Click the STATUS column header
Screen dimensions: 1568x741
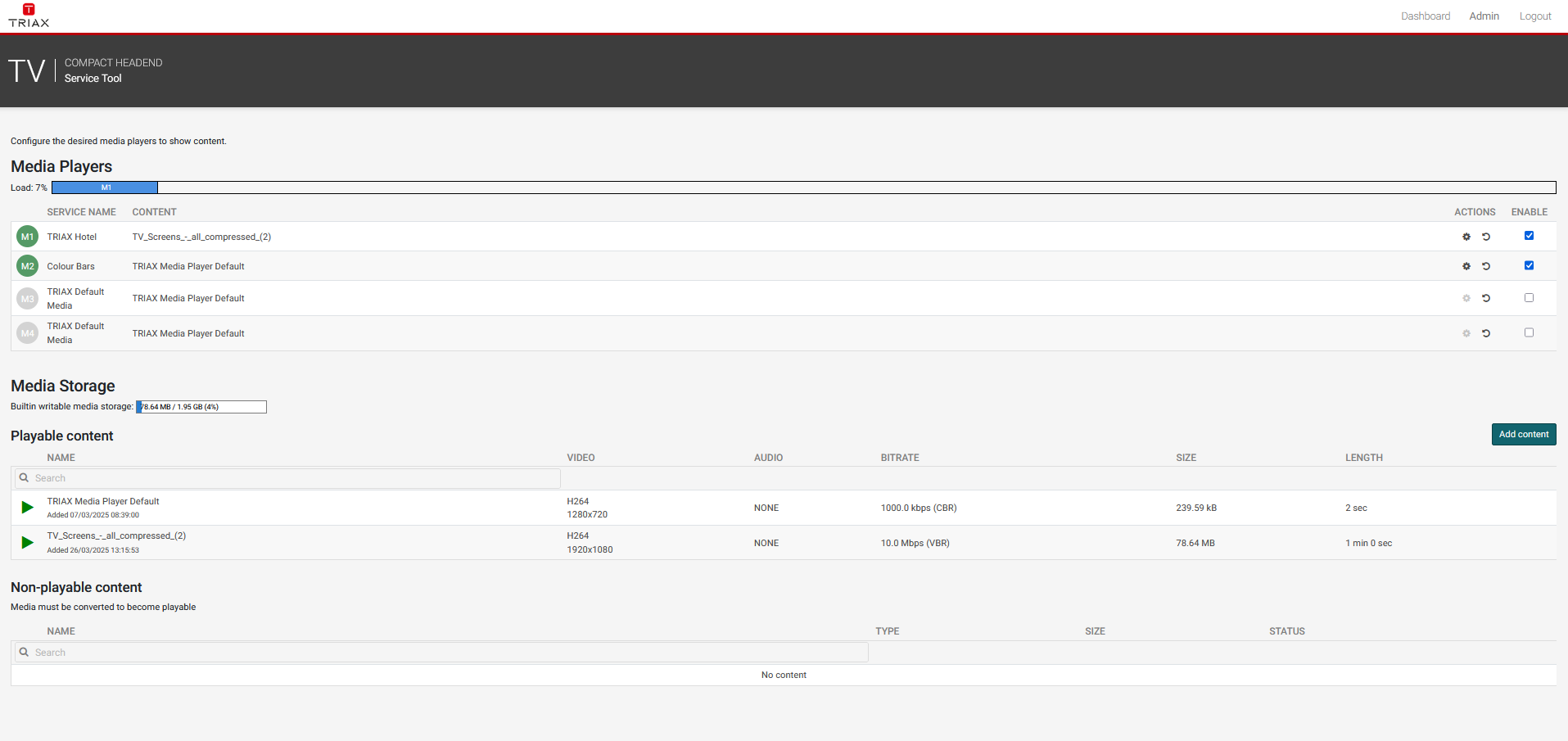point(1286,631)
